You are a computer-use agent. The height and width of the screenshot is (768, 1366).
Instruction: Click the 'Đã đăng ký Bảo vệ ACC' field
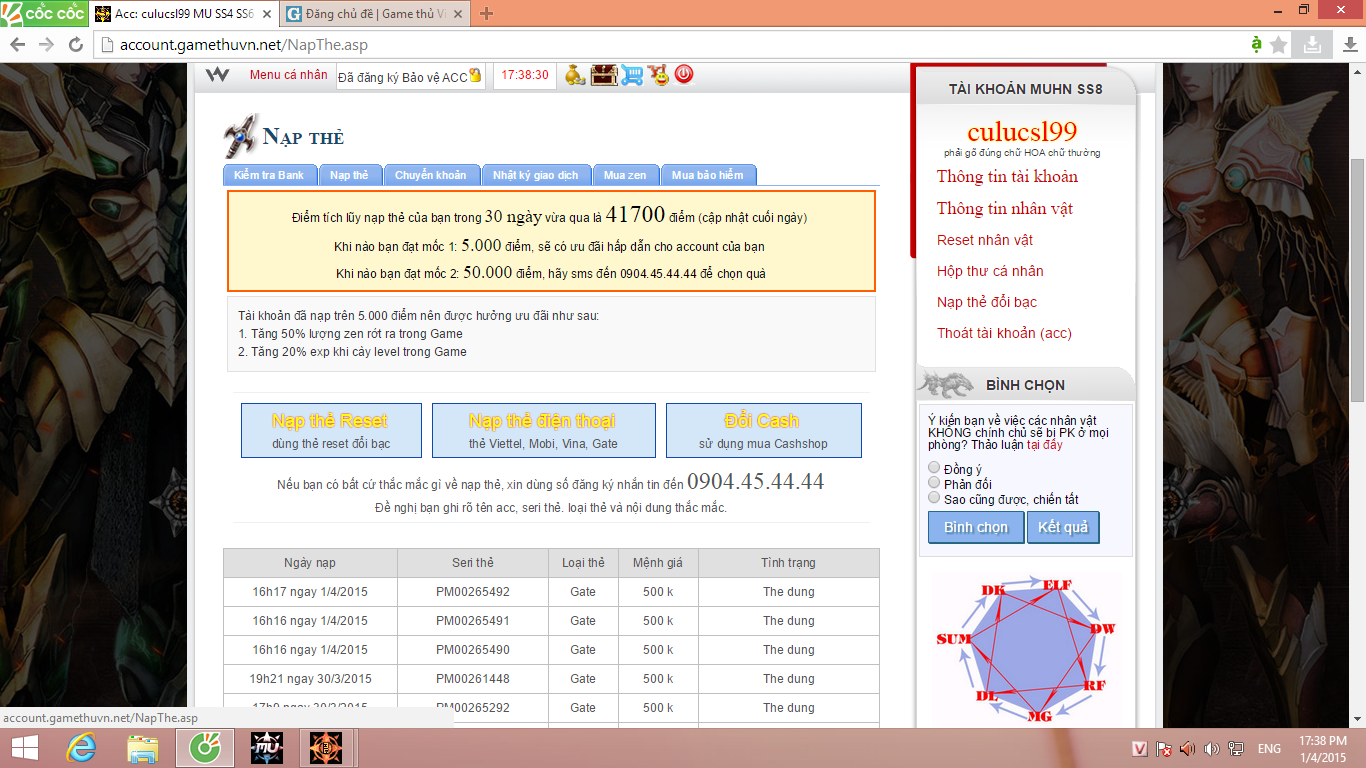pyautogui.click(x=410, y=76)
